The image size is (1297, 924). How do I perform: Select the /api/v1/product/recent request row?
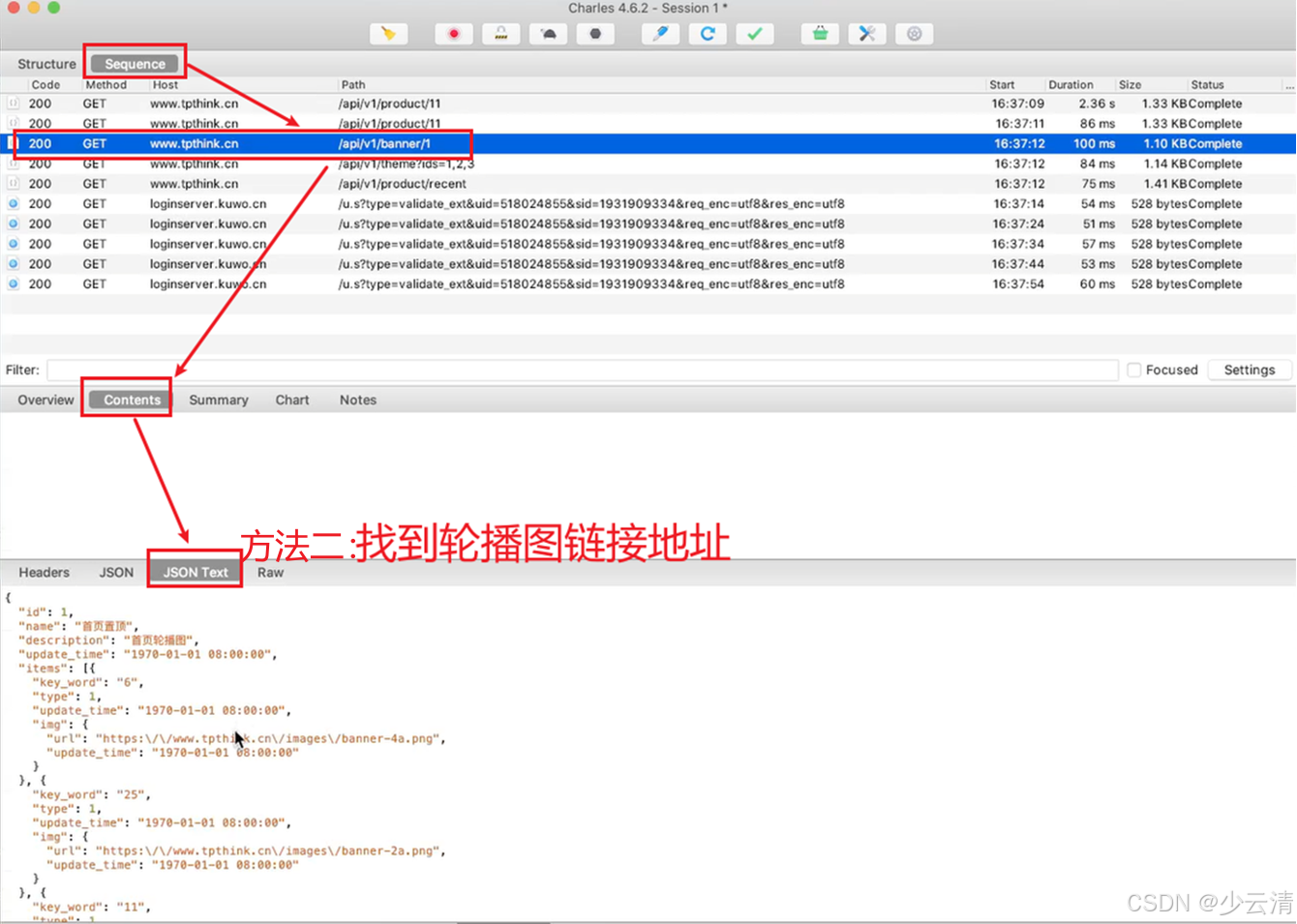click(x=648, y=184)
